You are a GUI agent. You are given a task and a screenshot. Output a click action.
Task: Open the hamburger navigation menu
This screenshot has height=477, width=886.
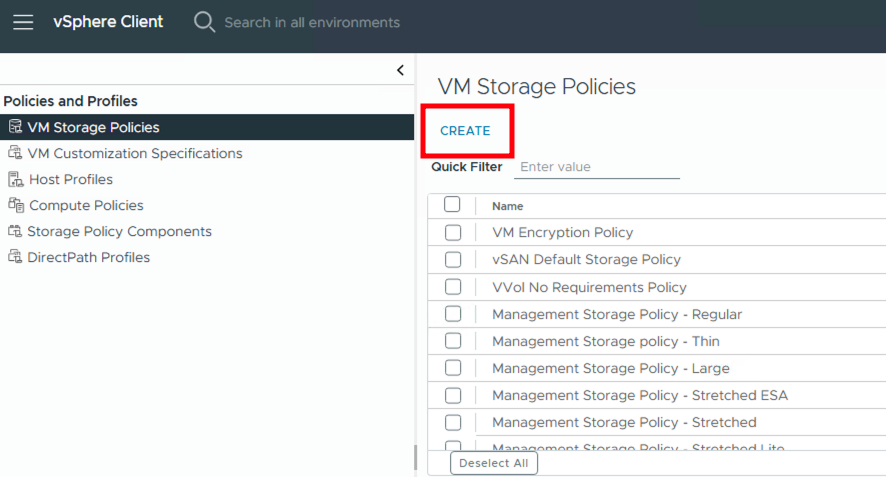[x=22, y=22]
